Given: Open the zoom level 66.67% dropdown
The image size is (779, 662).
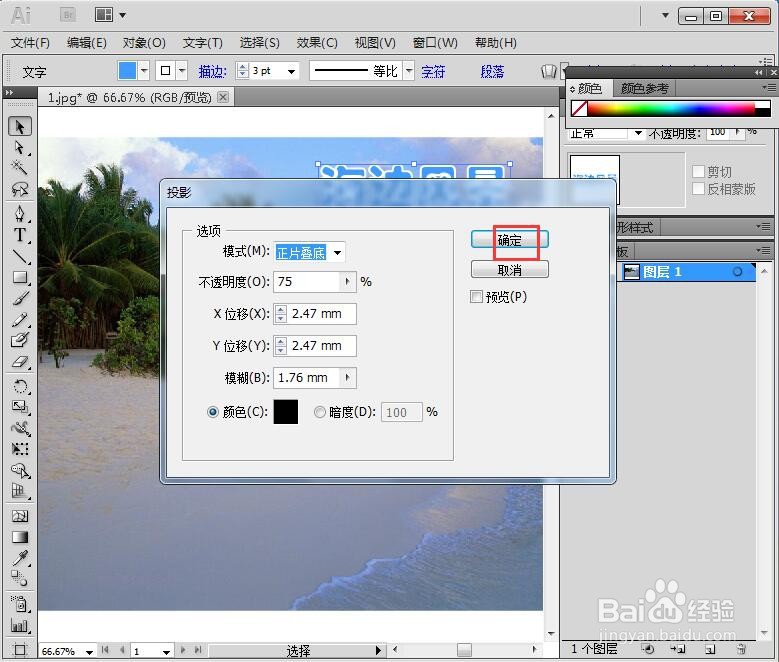Looking at the screenshot, I should (89, 651).
